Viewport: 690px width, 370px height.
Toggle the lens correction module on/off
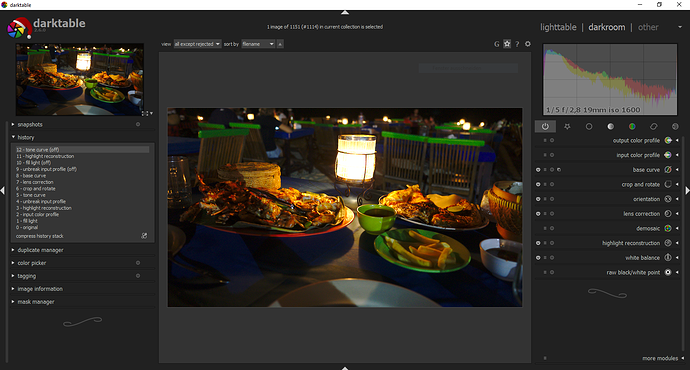click(538, 214)
